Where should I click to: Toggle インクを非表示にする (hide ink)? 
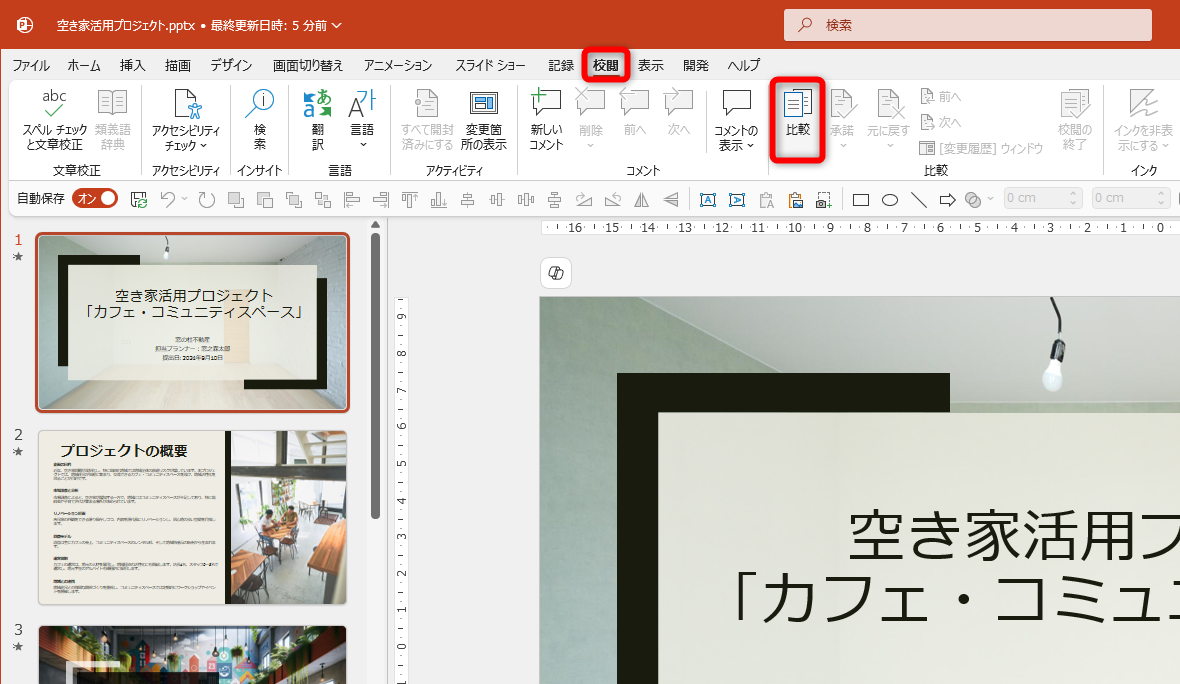point(1143,120)
